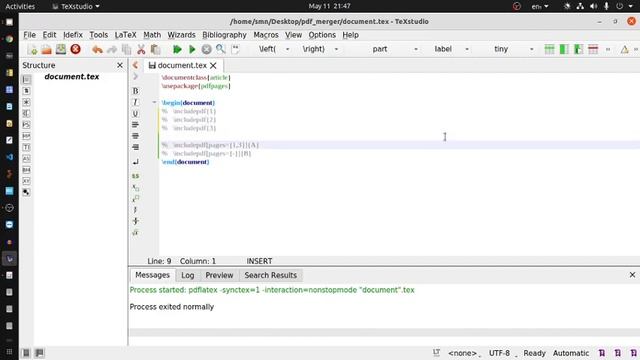Toggle bottom-left sidebar panel button
The image size is (640, 360).
point(26,353)
